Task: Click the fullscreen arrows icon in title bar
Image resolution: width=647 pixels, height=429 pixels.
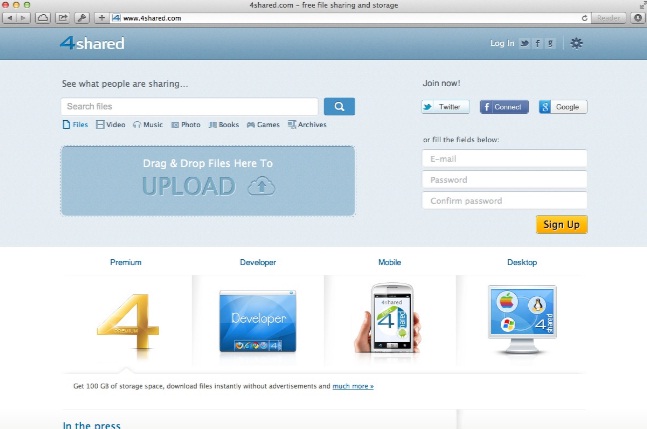Action: (642, 5)
